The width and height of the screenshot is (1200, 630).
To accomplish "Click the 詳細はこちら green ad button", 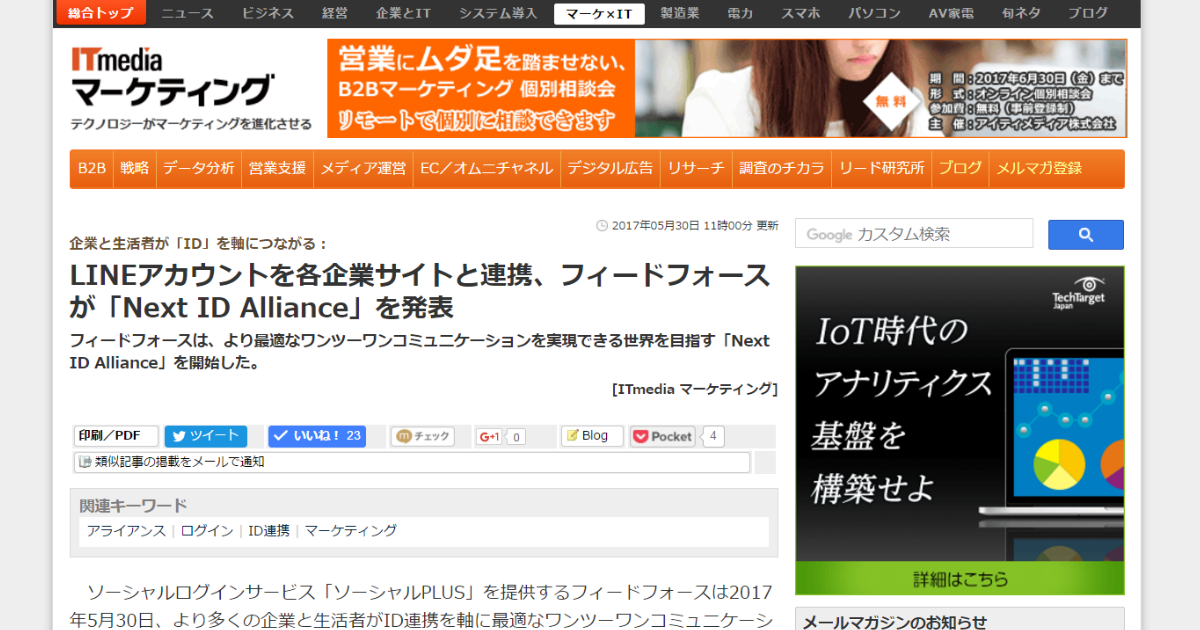I will click(960, 579).
